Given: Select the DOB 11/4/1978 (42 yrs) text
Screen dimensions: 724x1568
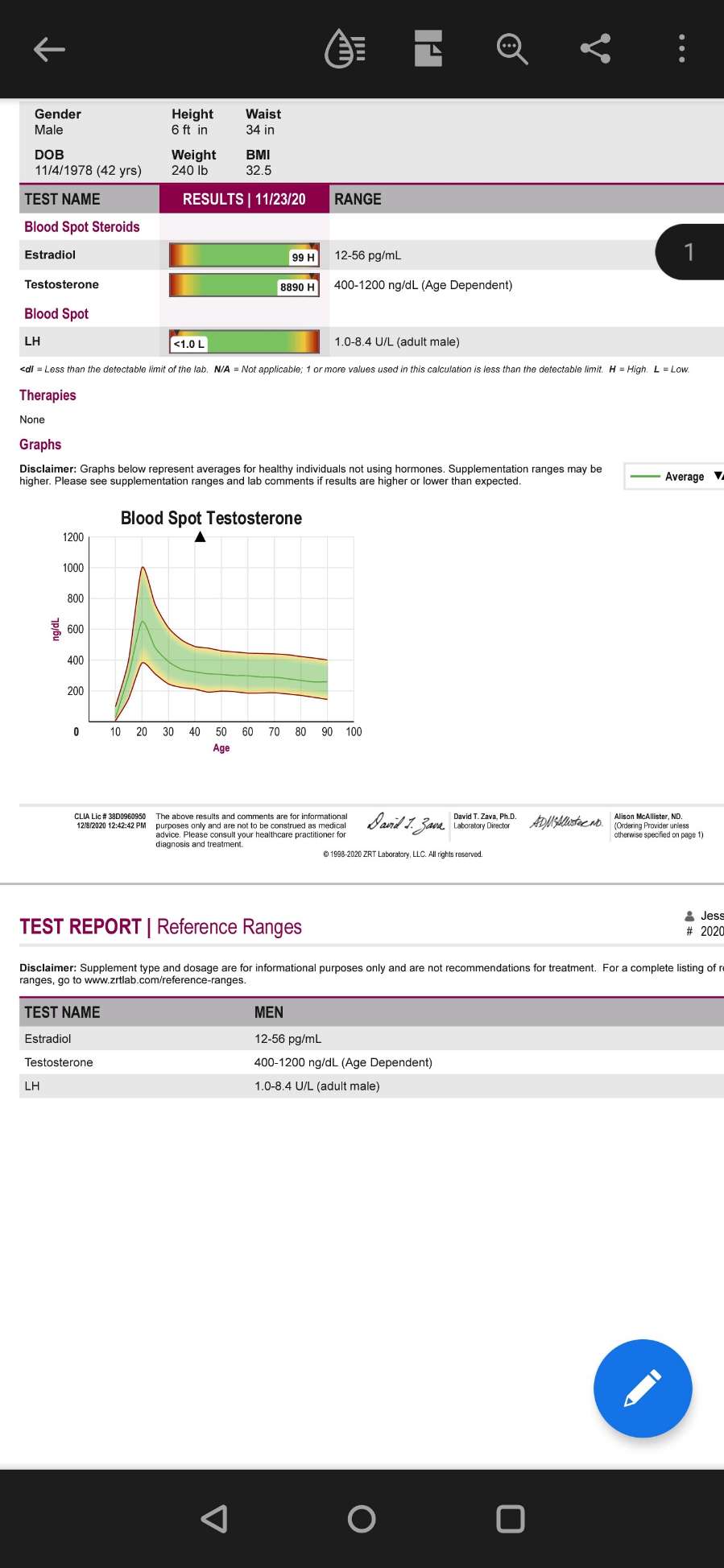Looking at the screenshot, I should (88, 163).
